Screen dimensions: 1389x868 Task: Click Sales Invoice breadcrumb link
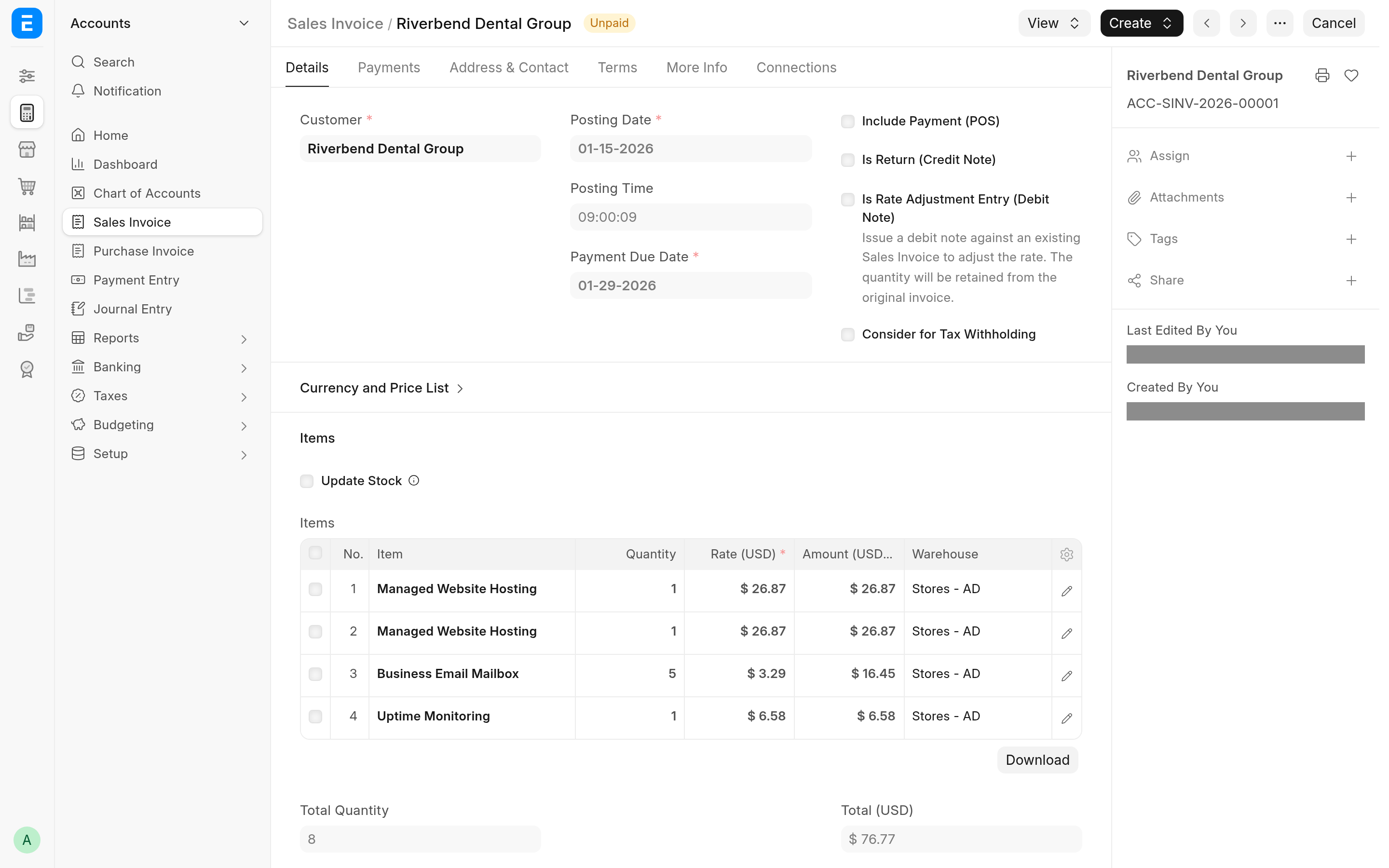coord(335,24)
